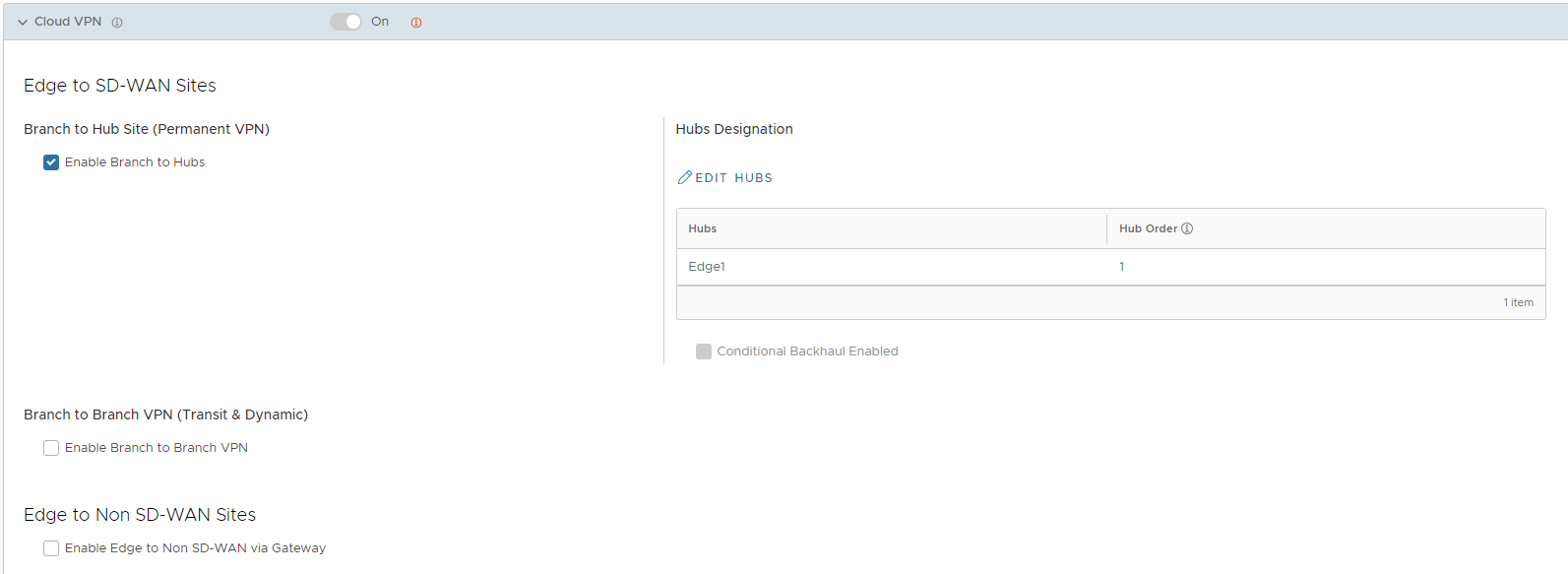The image size is (1568, 574).
Task: Click the pencil icon for Edit Hubs
Action: click(685, 177)
